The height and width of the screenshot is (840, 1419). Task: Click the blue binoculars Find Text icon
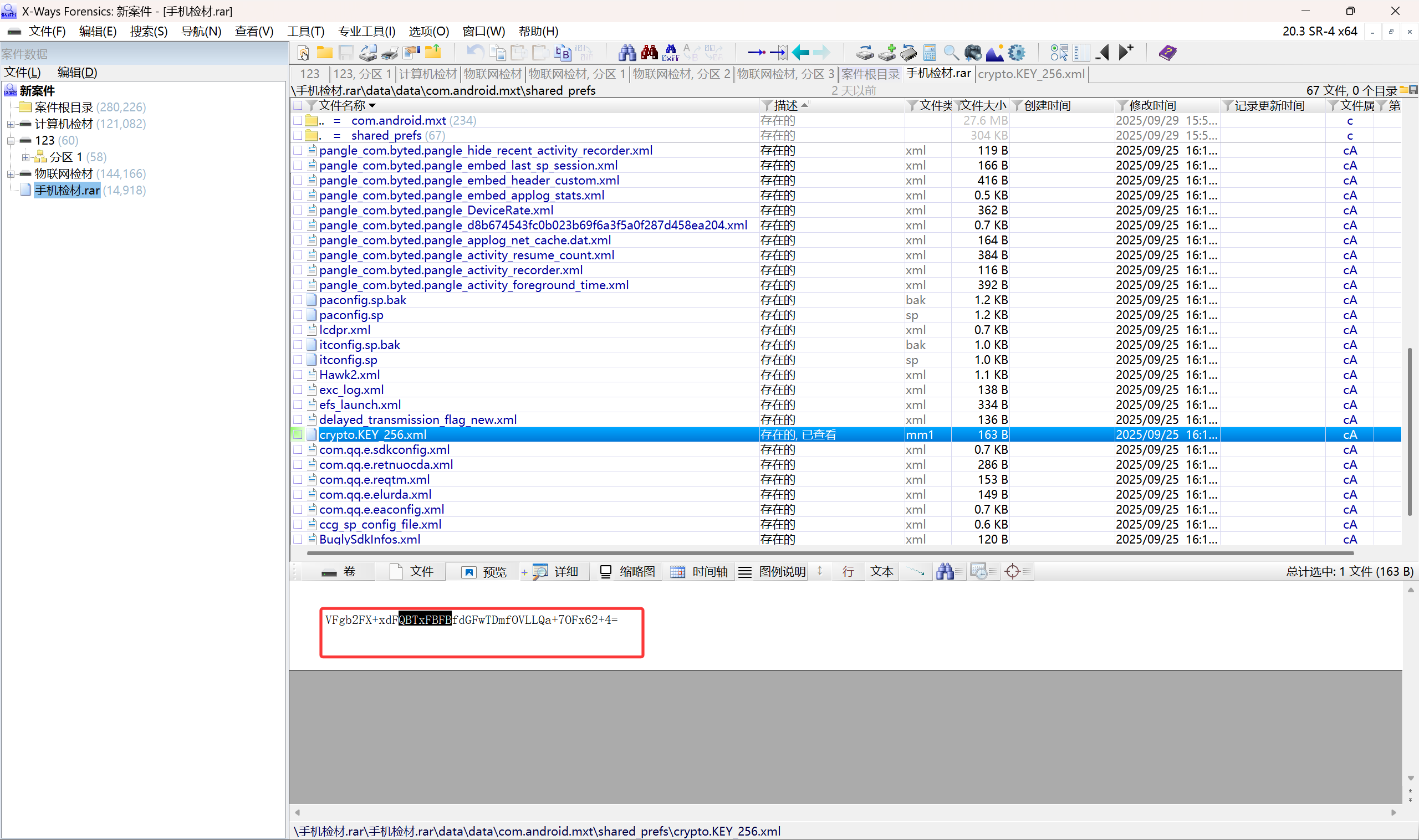coord(627,53)
